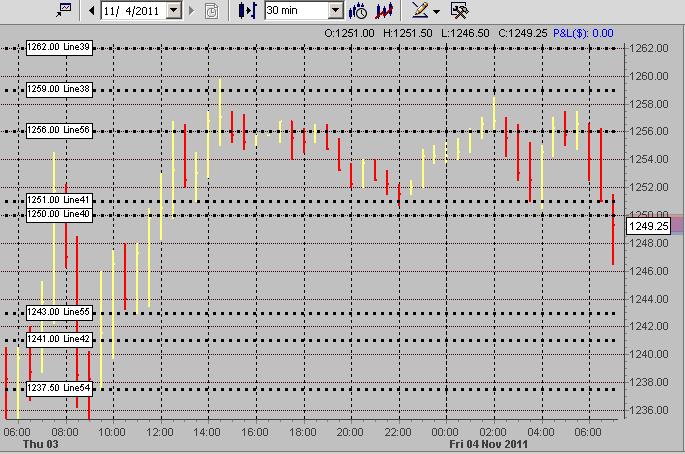Click the 20:00 time axis label
Screen dimensions: 685x454
click(350, 432)
